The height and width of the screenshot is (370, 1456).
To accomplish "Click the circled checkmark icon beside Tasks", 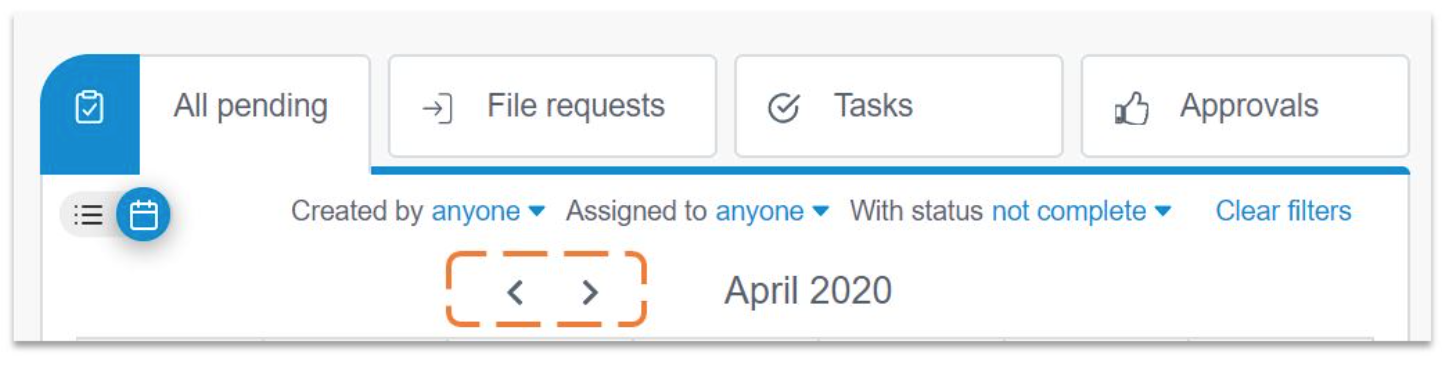I will [783, 108].
